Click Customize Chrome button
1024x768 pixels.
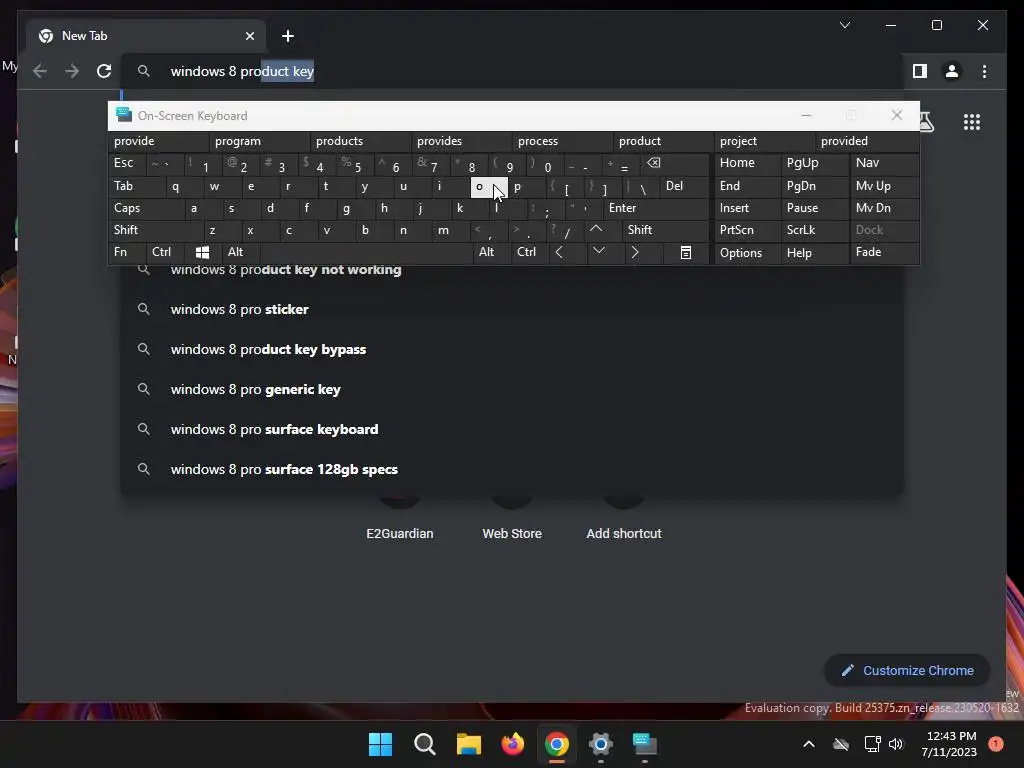click(x=907, y=671)
